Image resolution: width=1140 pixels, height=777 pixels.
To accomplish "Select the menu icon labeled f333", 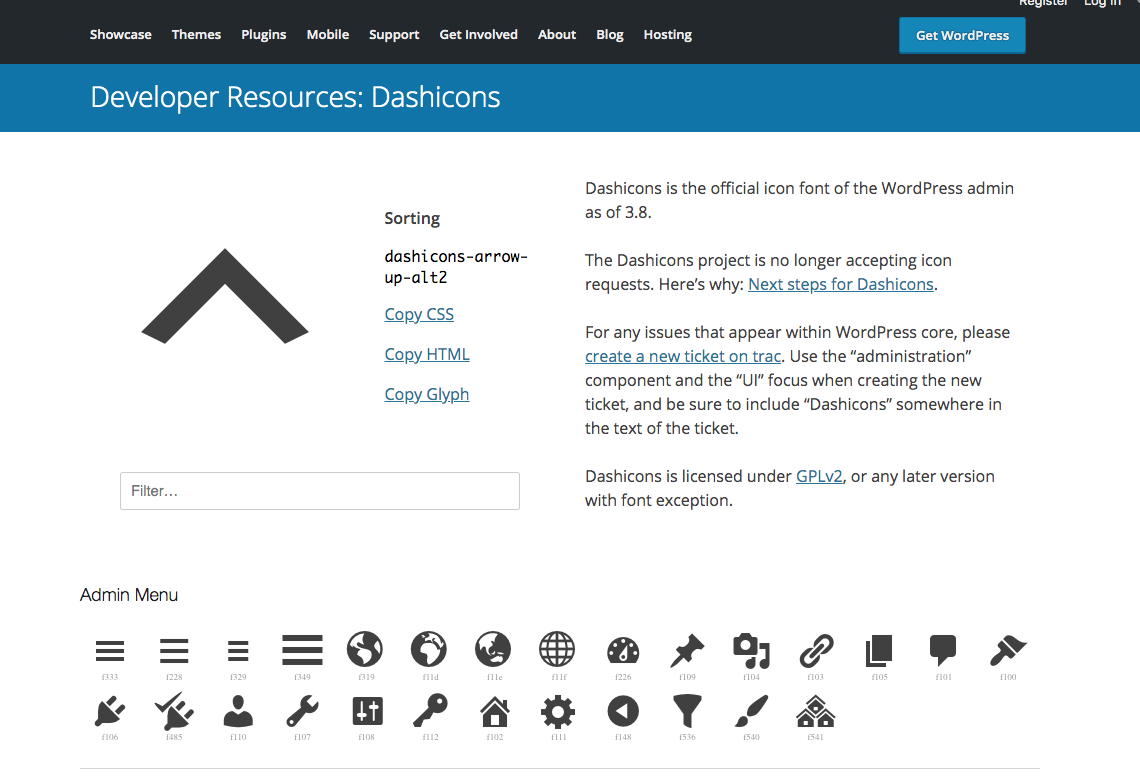I will (x=110, y=651).
